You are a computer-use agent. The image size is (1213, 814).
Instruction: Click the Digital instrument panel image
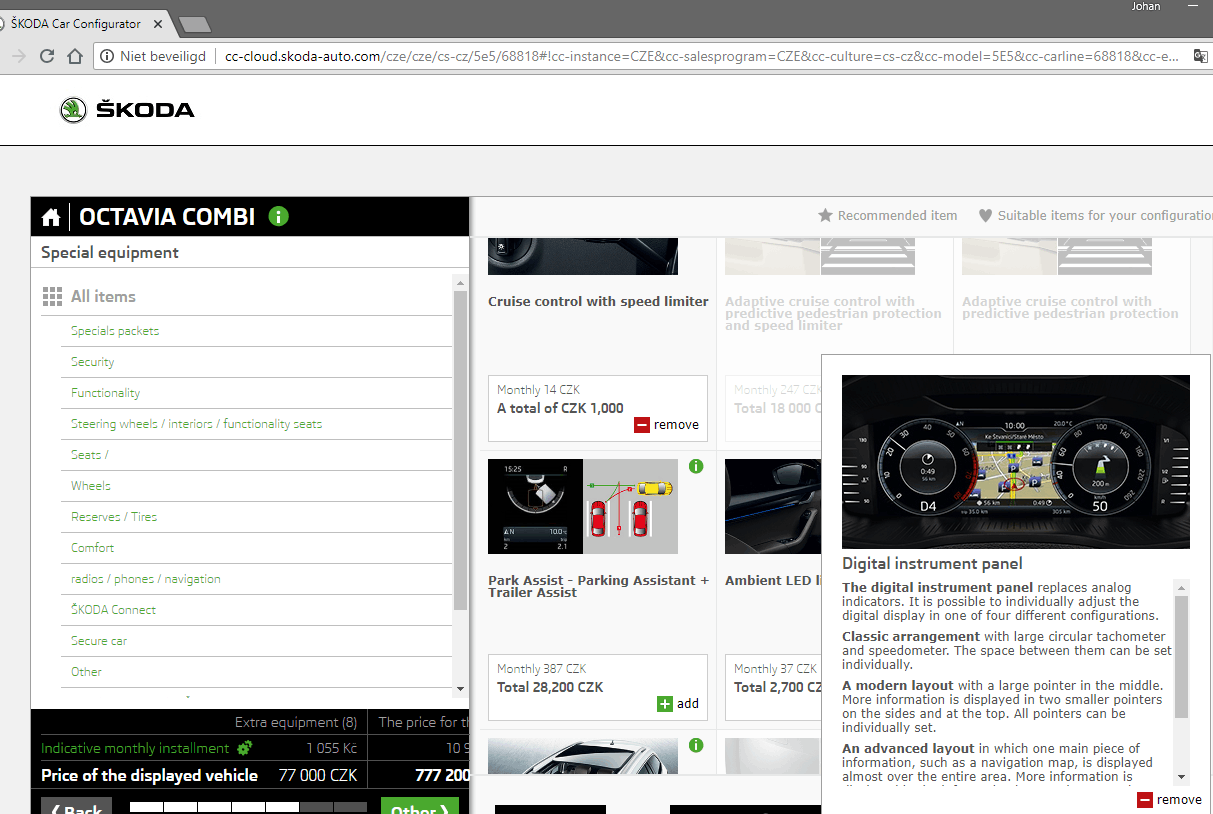tap(1016, 462)
